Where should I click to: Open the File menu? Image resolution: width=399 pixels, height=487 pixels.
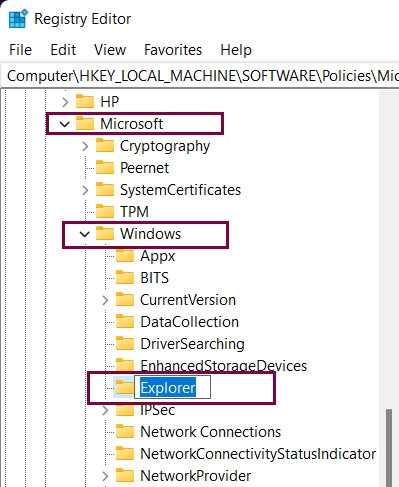pyautogui.click(x=20, y=50)
